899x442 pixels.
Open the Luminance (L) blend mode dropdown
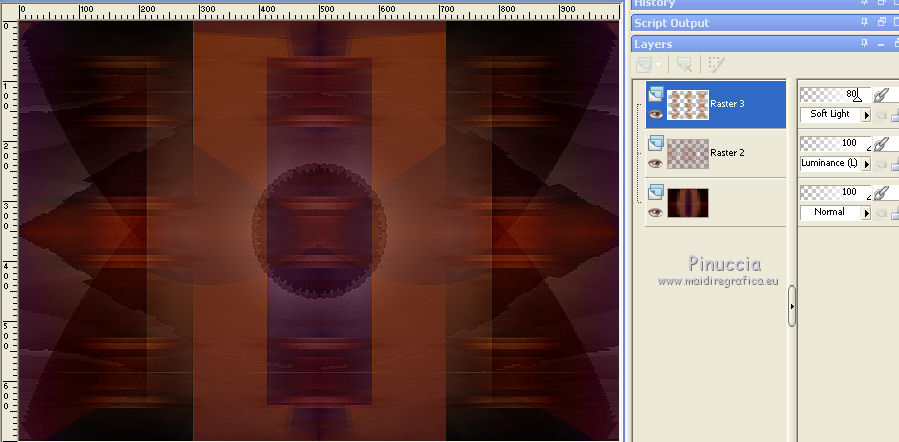point(835,163)
